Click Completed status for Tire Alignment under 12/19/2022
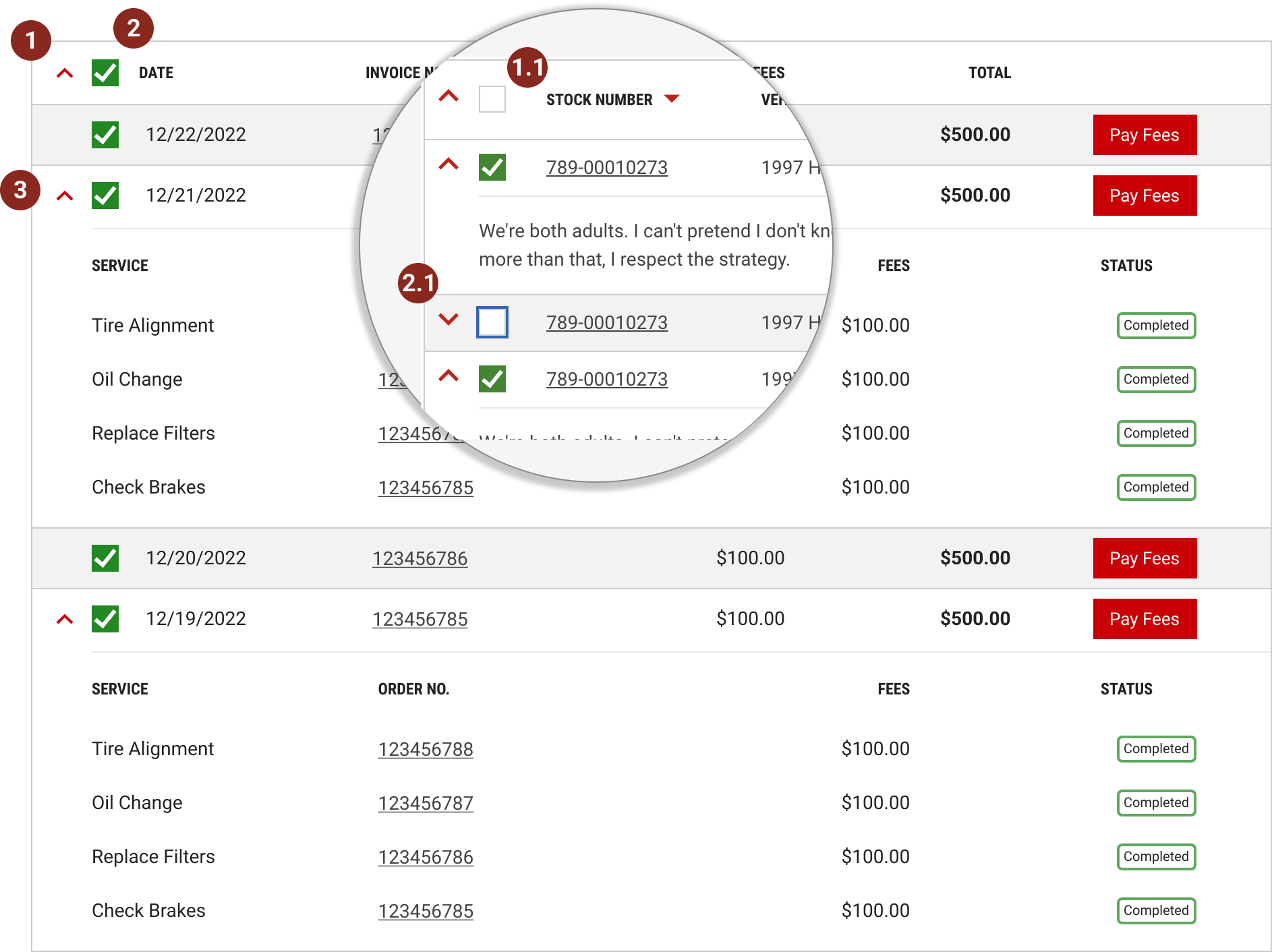Viewport: 1272px width, 952px height. pyautogui.click(x=1156, y=749)
